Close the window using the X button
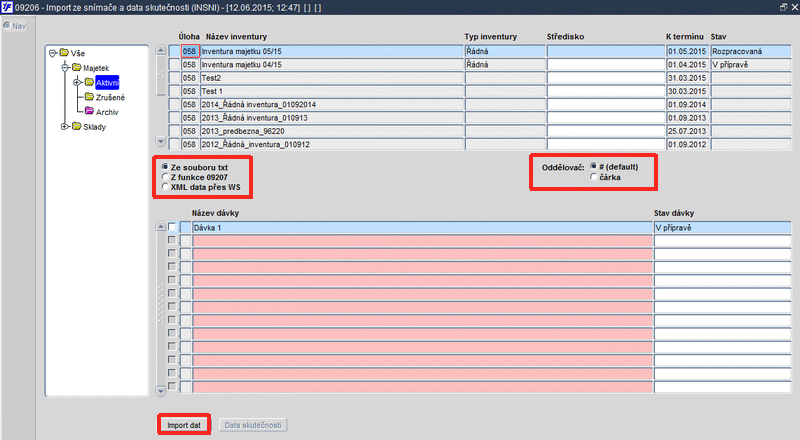The height and width of the screenshot is (440, 800). [x=794, y=7]
